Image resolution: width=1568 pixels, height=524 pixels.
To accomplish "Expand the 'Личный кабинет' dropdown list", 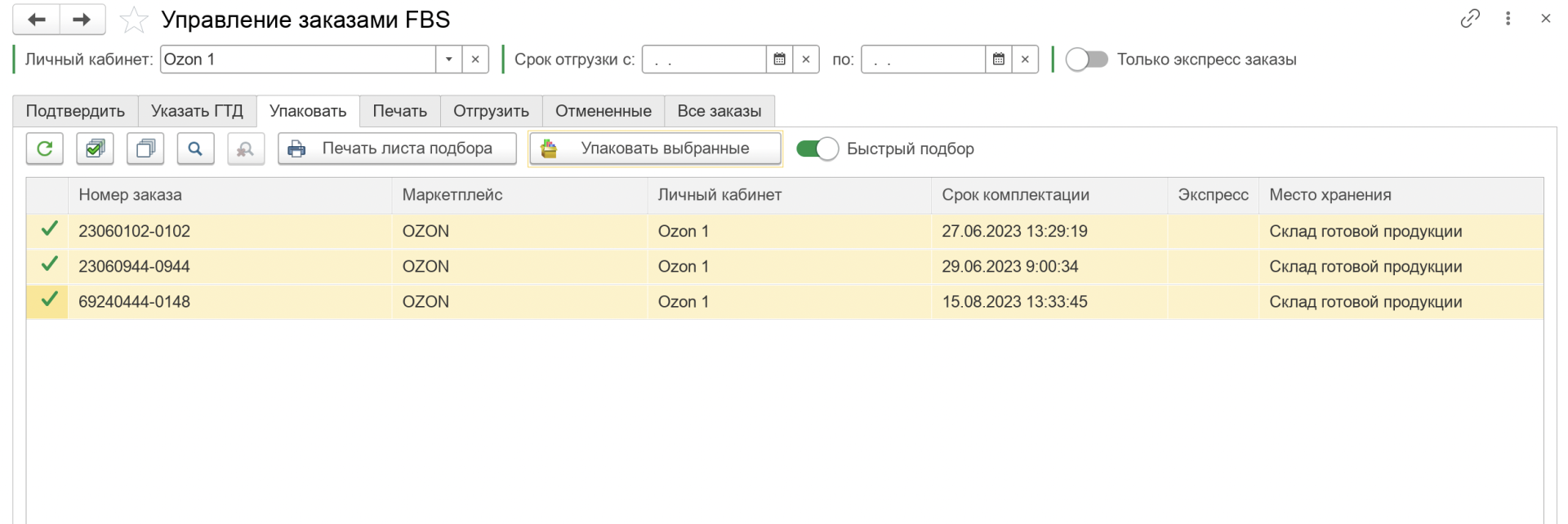I will (448, 60).
